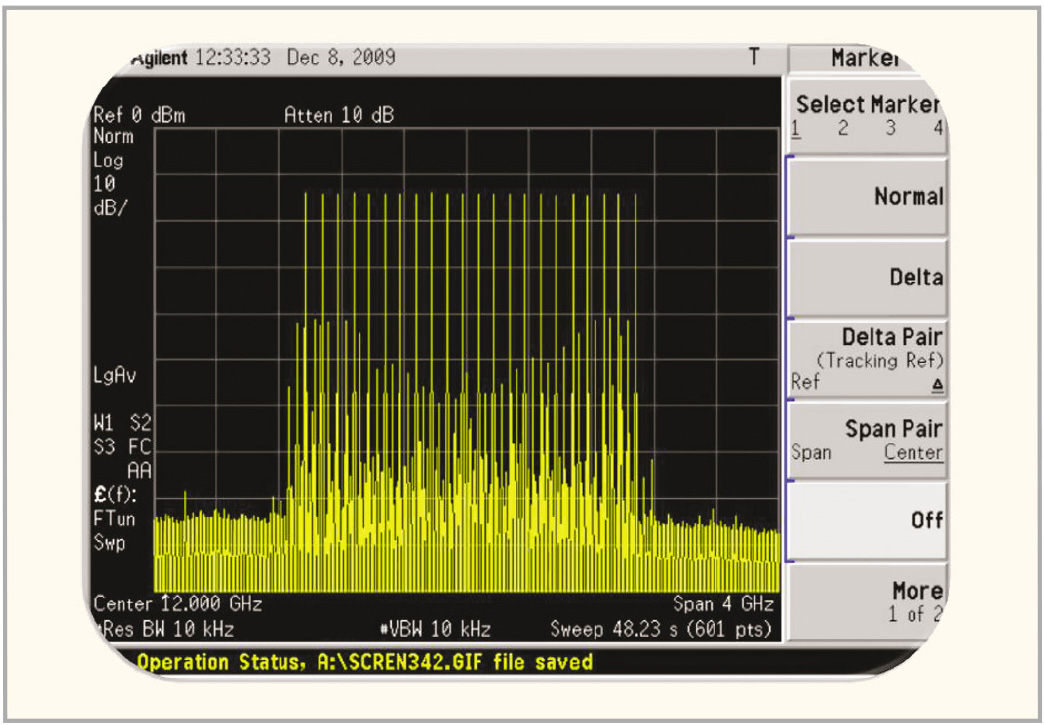Select the Span 4 GHz readout below the graph
The height and width of the screenshot is (725, 1044).
pos(723,604)
